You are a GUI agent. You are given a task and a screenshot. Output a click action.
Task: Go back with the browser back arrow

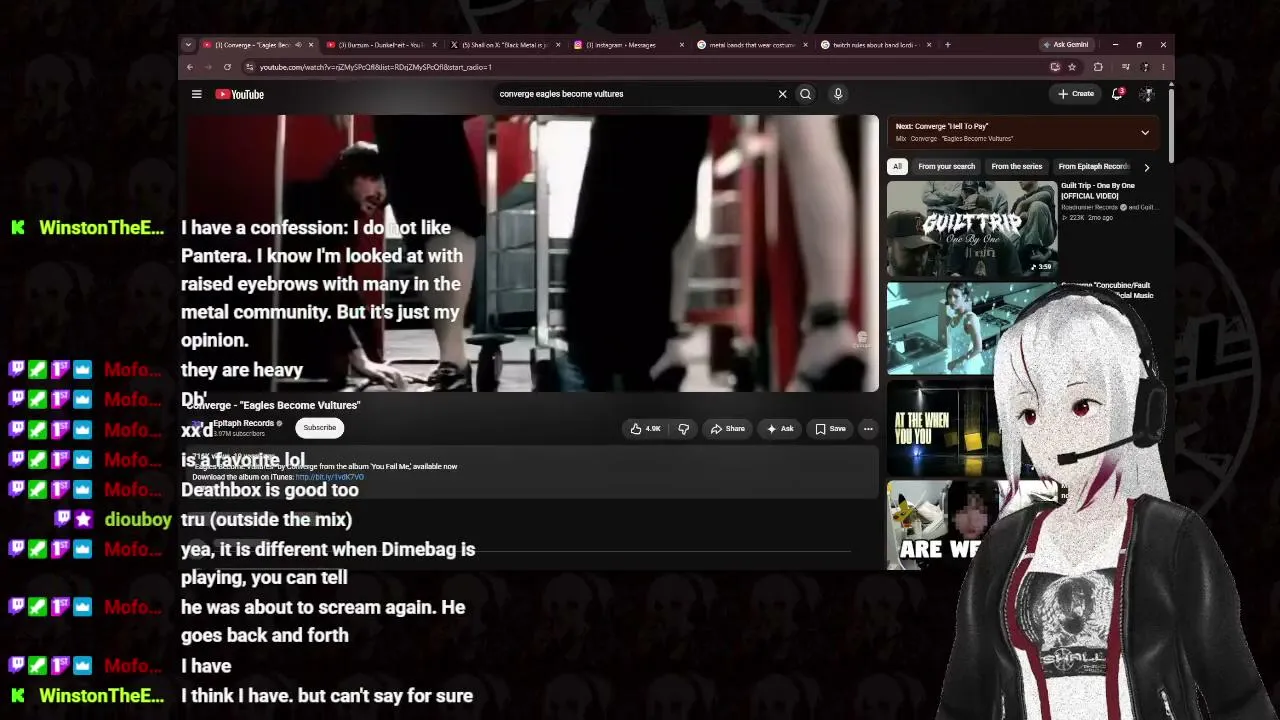click(190, 67)
